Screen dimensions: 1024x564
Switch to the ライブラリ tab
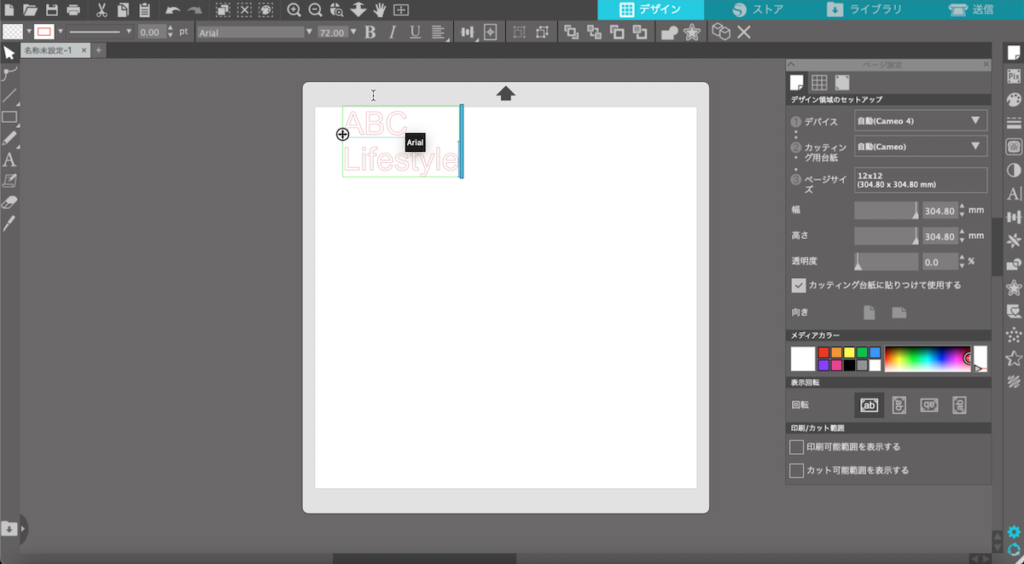tap(865, 10)
